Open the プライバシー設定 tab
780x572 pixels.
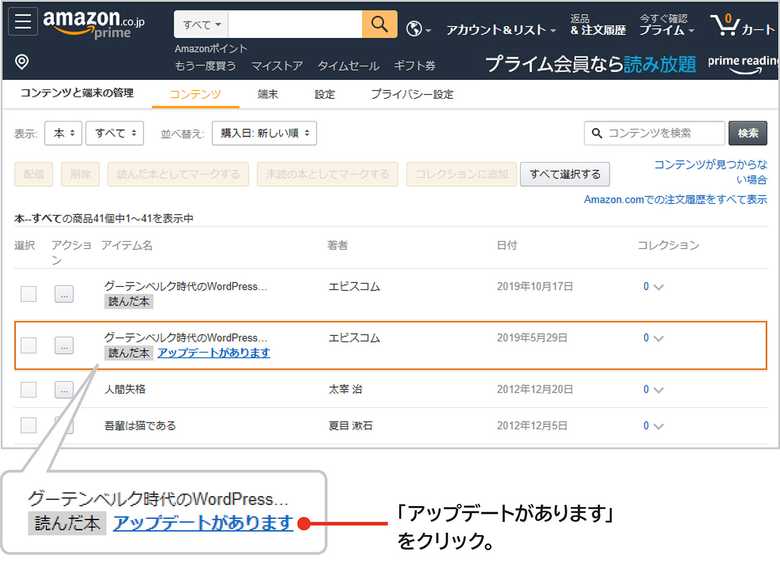[412, 94]
